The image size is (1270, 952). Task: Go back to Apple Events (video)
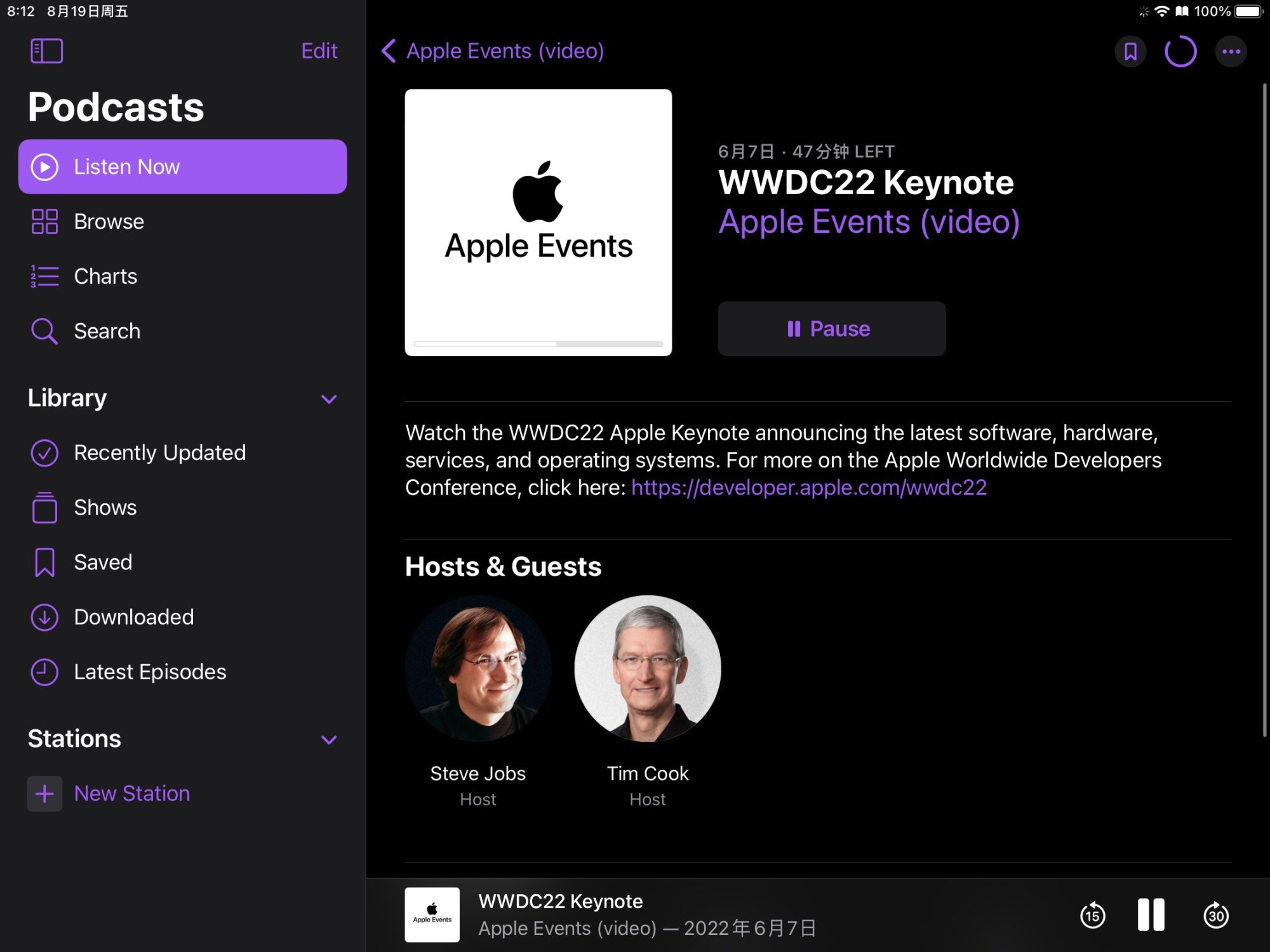(493, 51)
